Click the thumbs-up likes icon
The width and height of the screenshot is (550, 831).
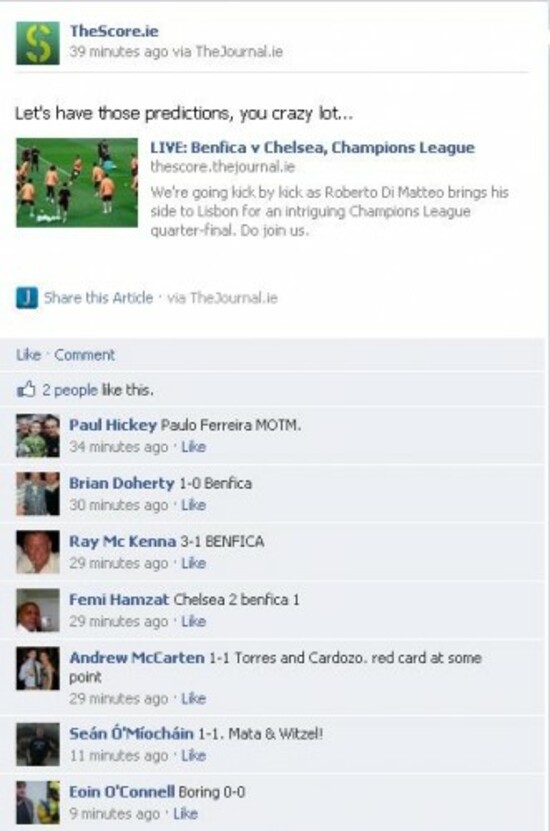coord(26,390)
